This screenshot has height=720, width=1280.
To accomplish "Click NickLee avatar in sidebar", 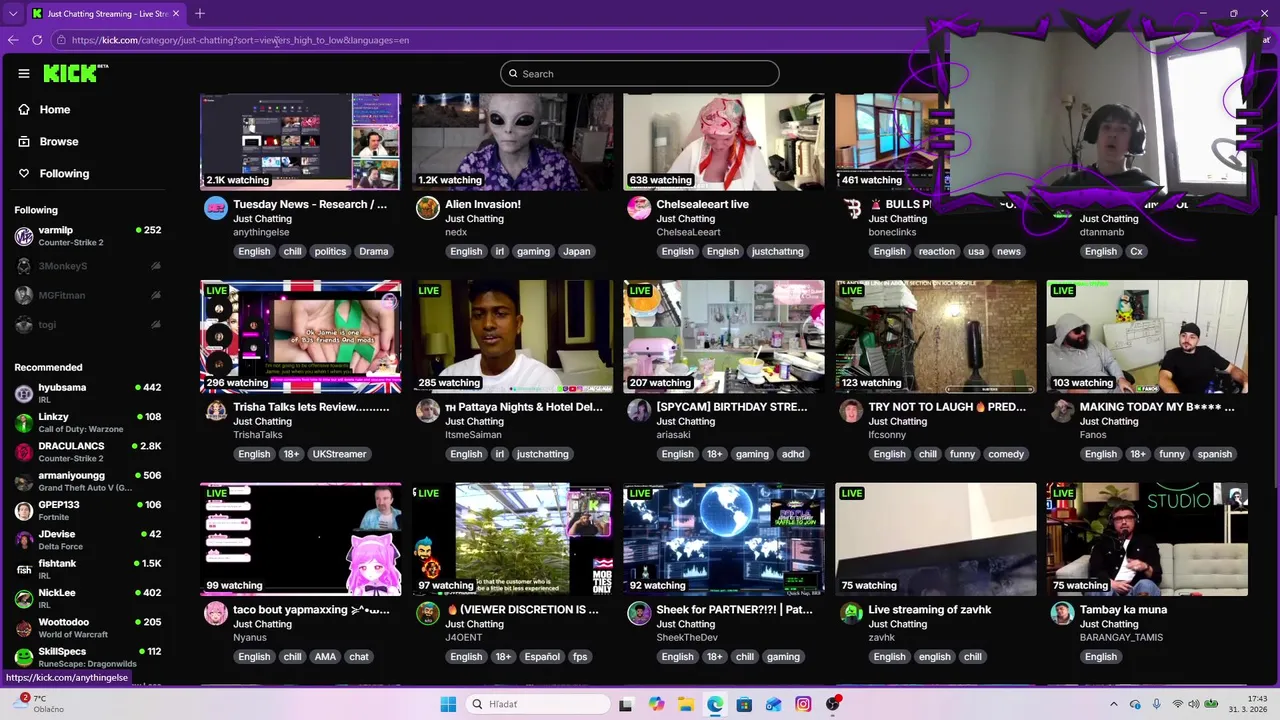I will click(24, 598).
